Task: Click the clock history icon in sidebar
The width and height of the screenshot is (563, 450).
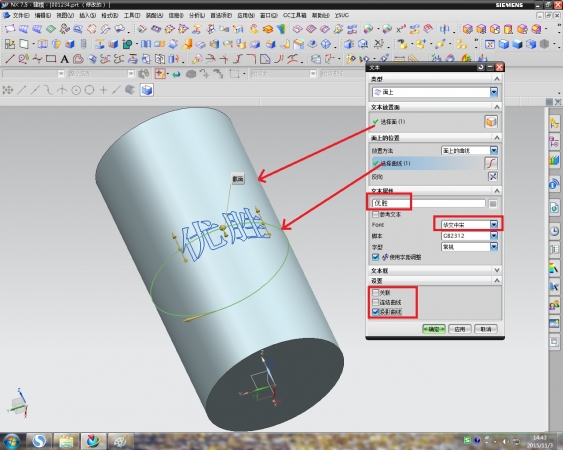Action: 554,231
